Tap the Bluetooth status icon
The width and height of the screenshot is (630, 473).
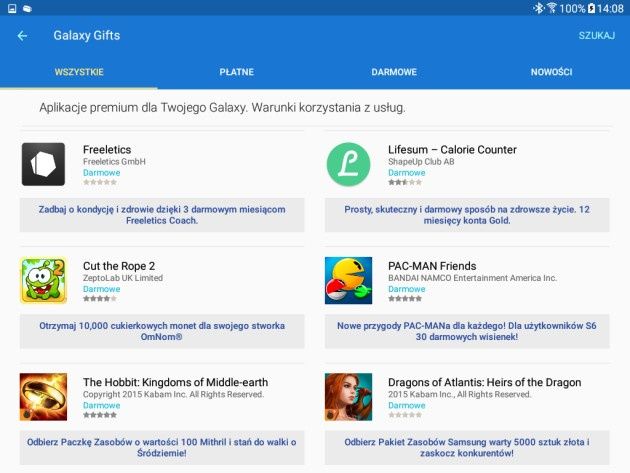[538, 8]
